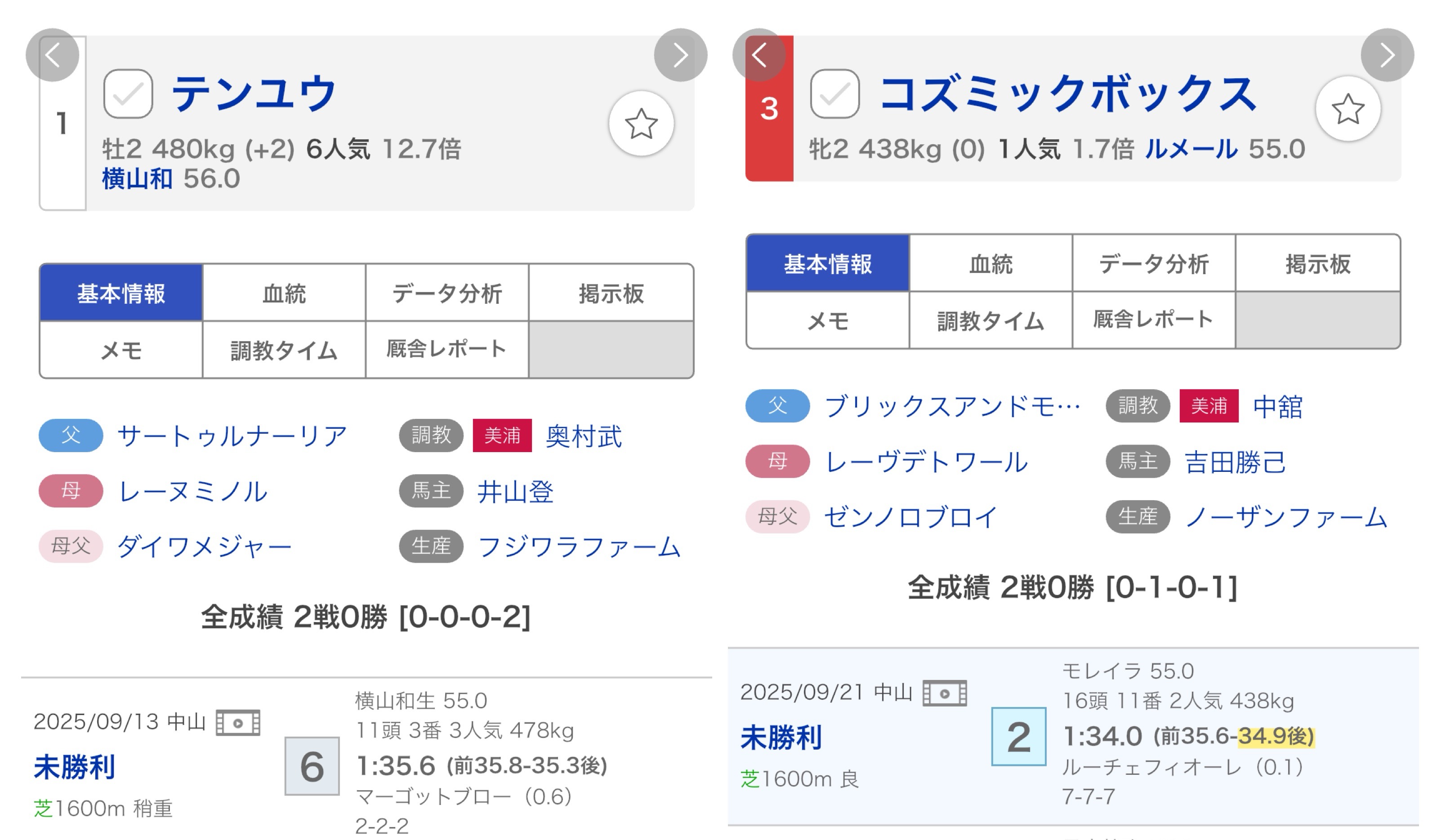Open the 血統 tab for テンユウ
Viewport: 1437px width, 840px height.
284,293
